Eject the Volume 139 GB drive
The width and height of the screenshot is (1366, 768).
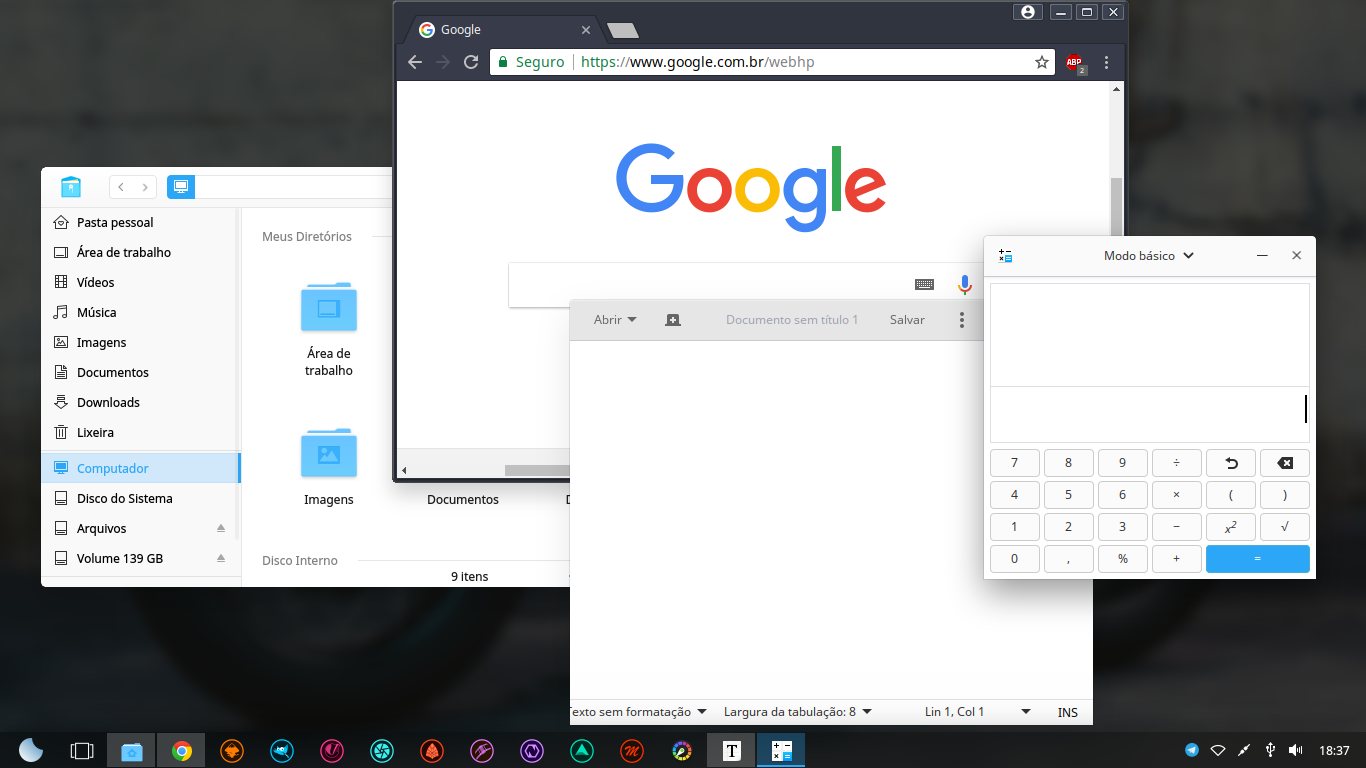[221, 558]
